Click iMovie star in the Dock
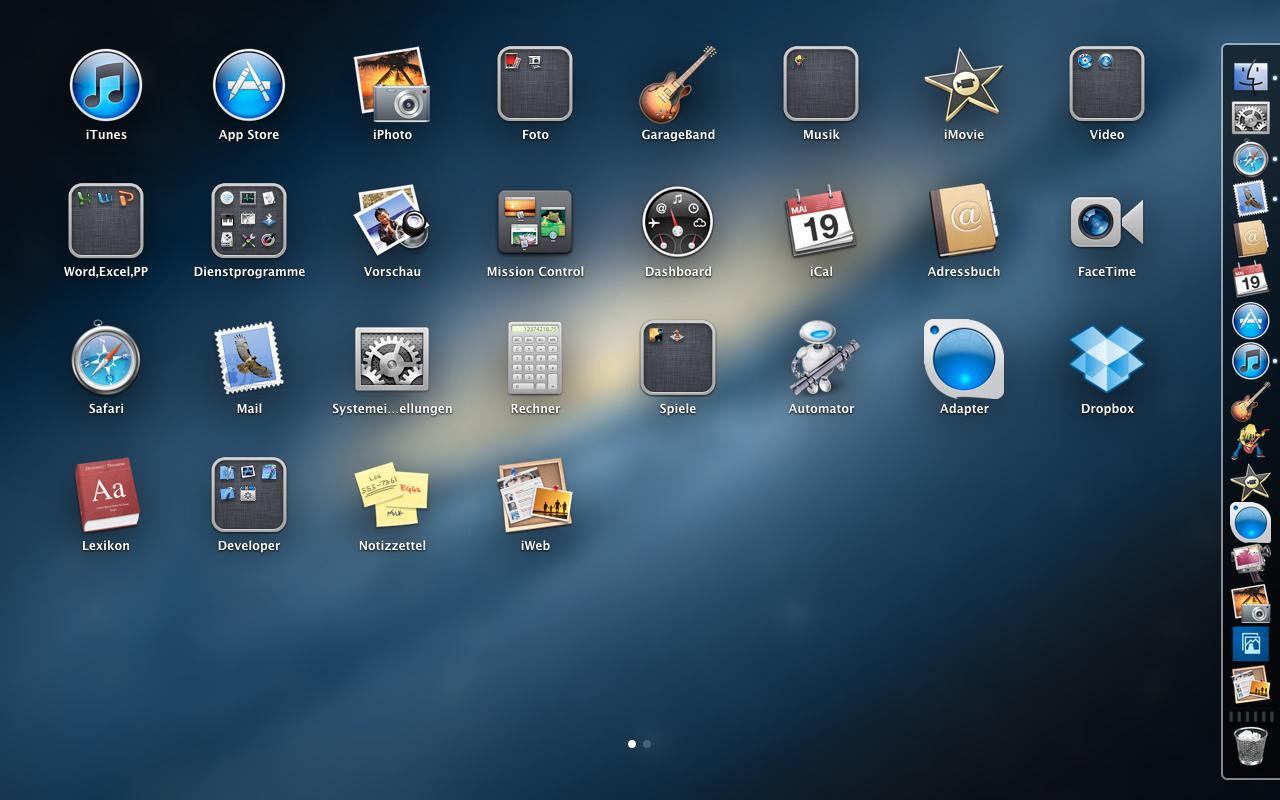The width and height of the screenshot is (1280, 800). coord(1250,483)
